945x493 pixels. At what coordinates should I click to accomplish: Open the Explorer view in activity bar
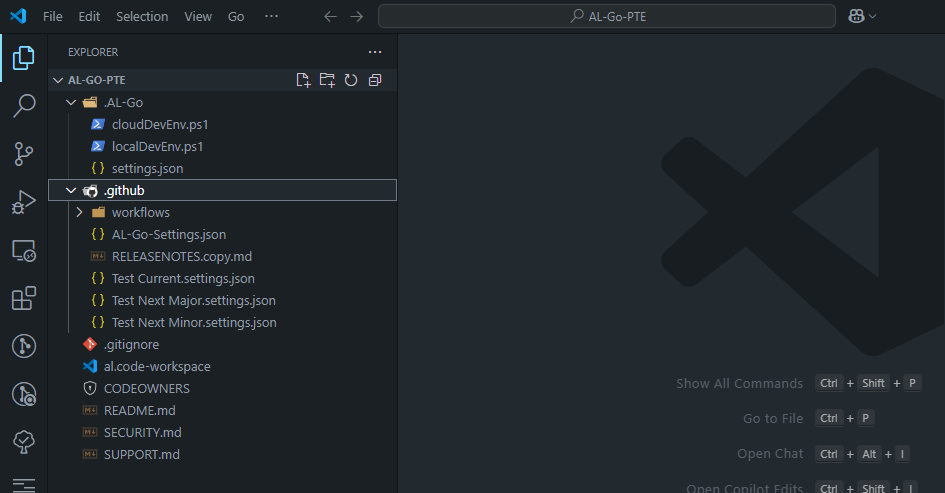point(24,58)
